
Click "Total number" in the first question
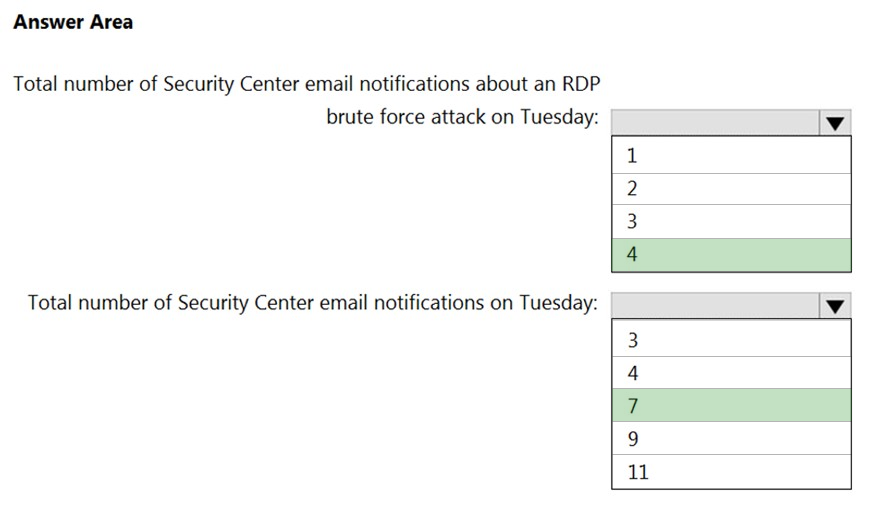coord(72,84)
